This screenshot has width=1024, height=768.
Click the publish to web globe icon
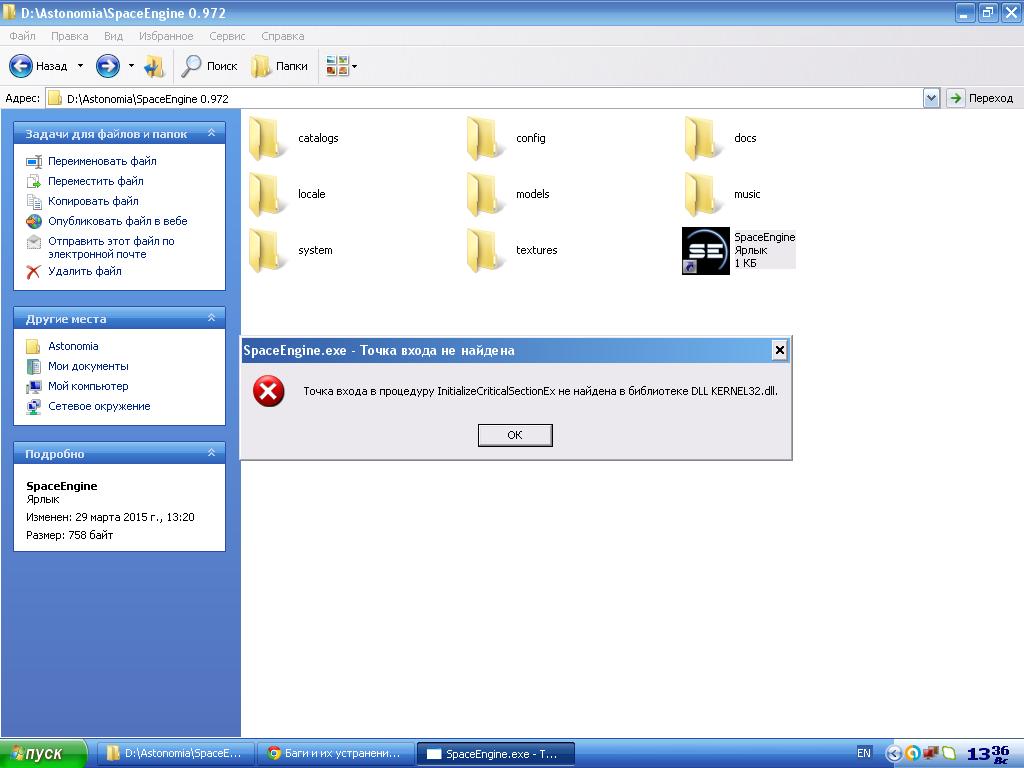tap(34, 221)
